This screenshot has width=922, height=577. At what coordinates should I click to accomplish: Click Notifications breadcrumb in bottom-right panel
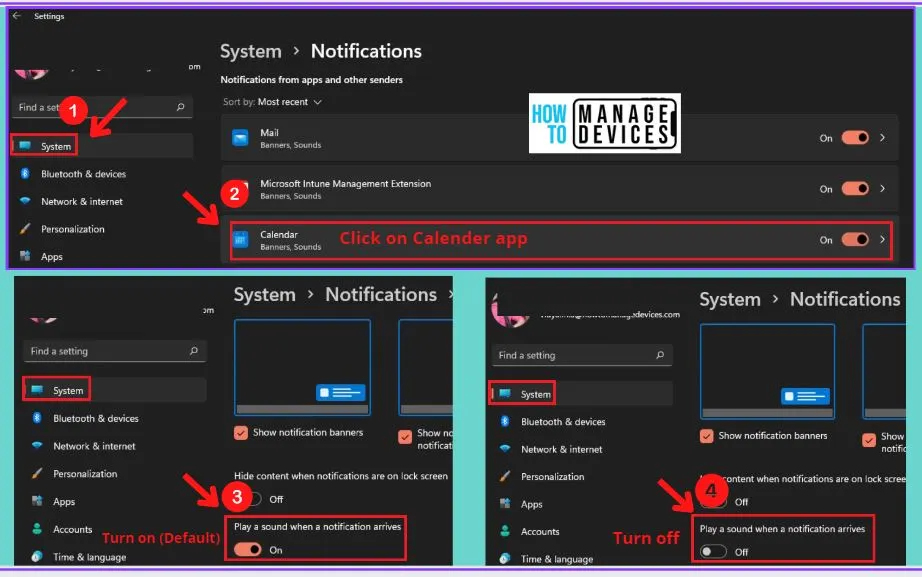click(x=845, y=299)
